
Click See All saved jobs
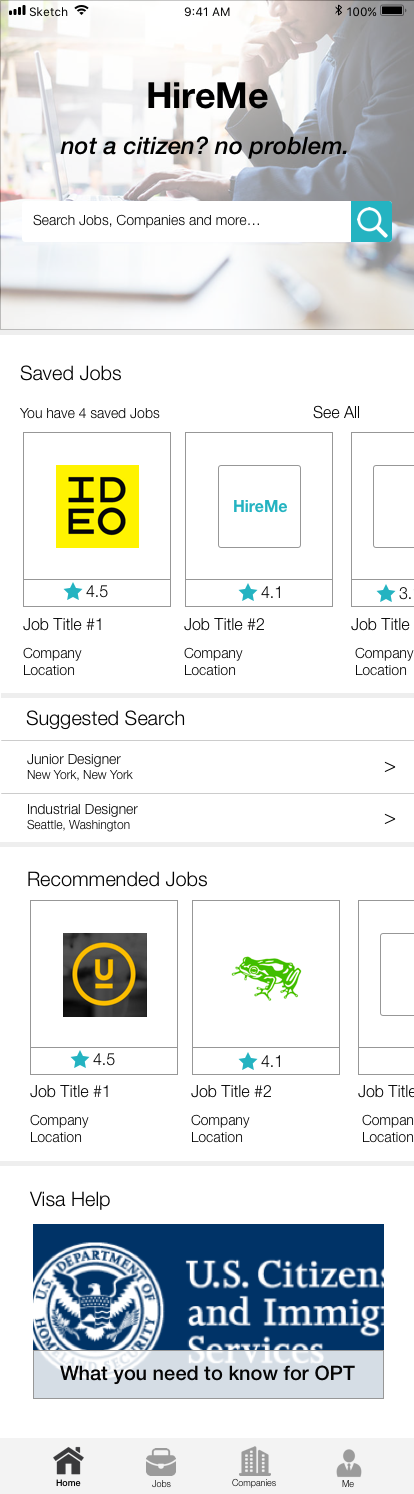[336, 412]
